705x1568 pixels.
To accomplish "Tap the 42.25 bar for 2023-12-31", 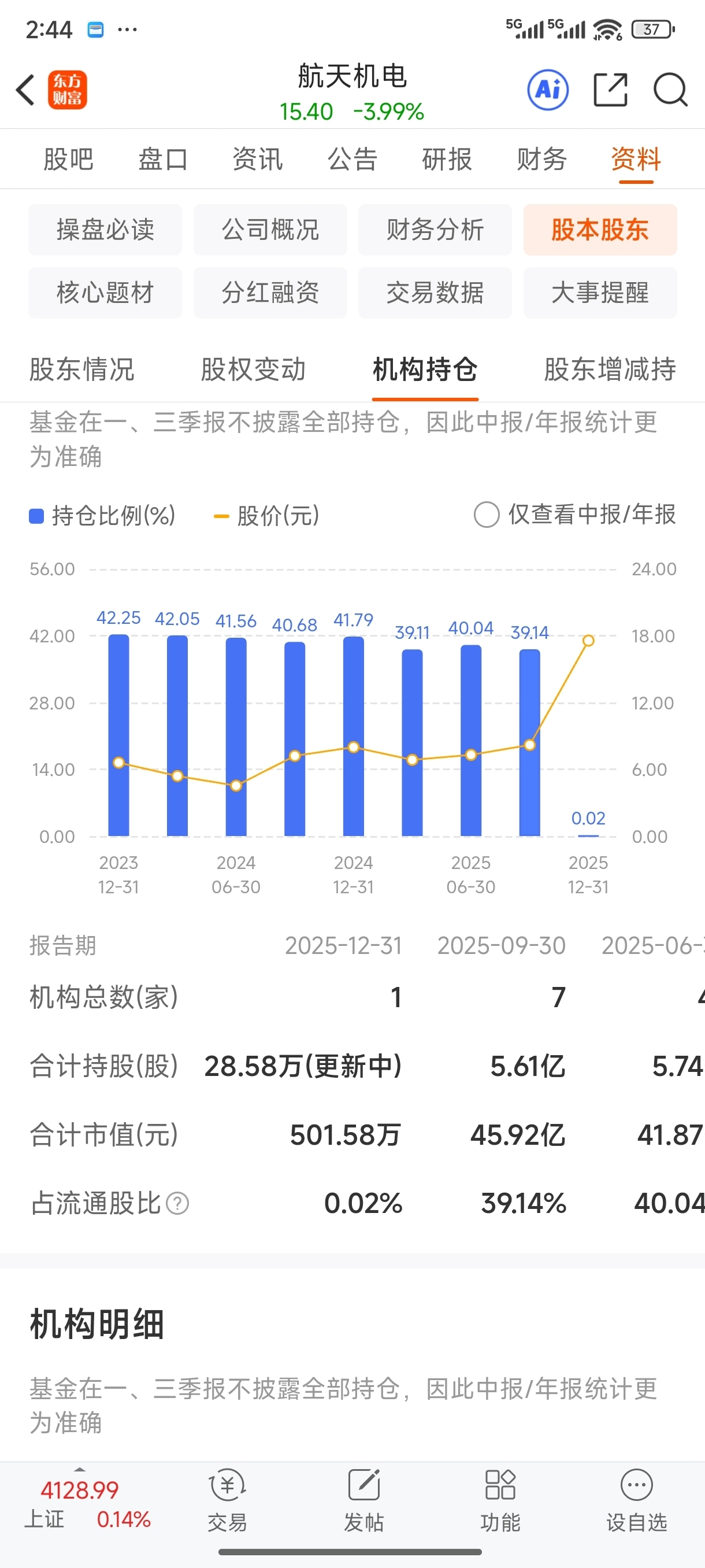I will click(x=118, y=735).
